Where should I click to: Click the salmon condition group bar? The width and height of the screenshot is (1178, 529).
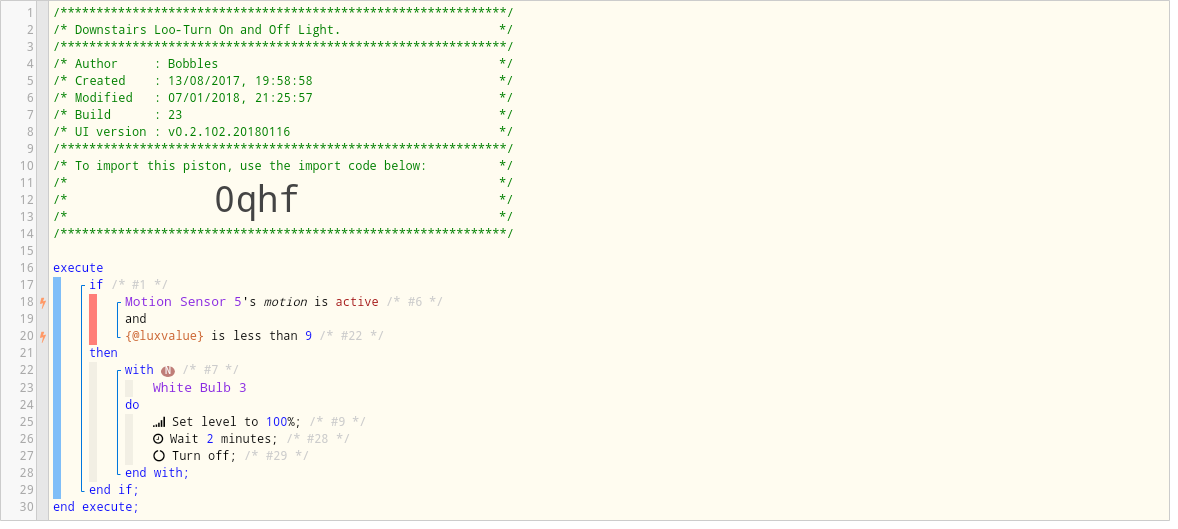(x=93, y=319)
